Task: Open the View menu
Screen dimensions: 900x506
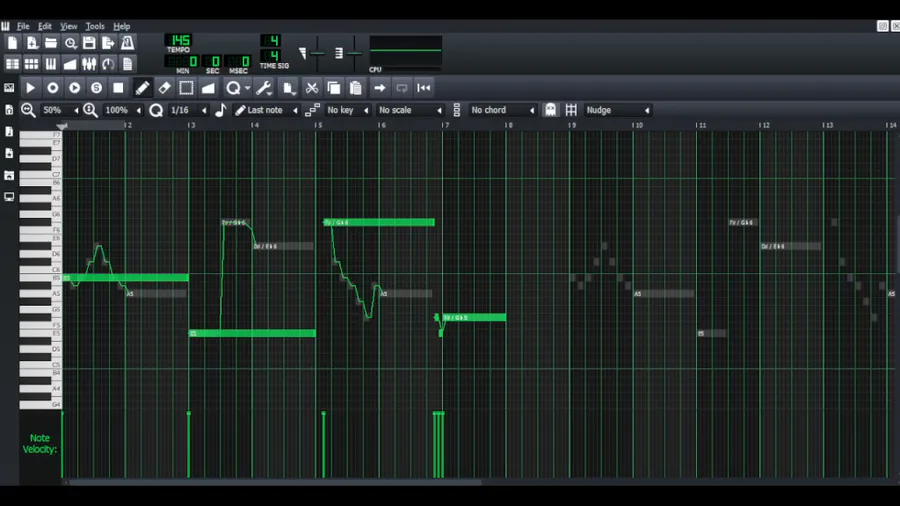Action: tap(69, 26)
